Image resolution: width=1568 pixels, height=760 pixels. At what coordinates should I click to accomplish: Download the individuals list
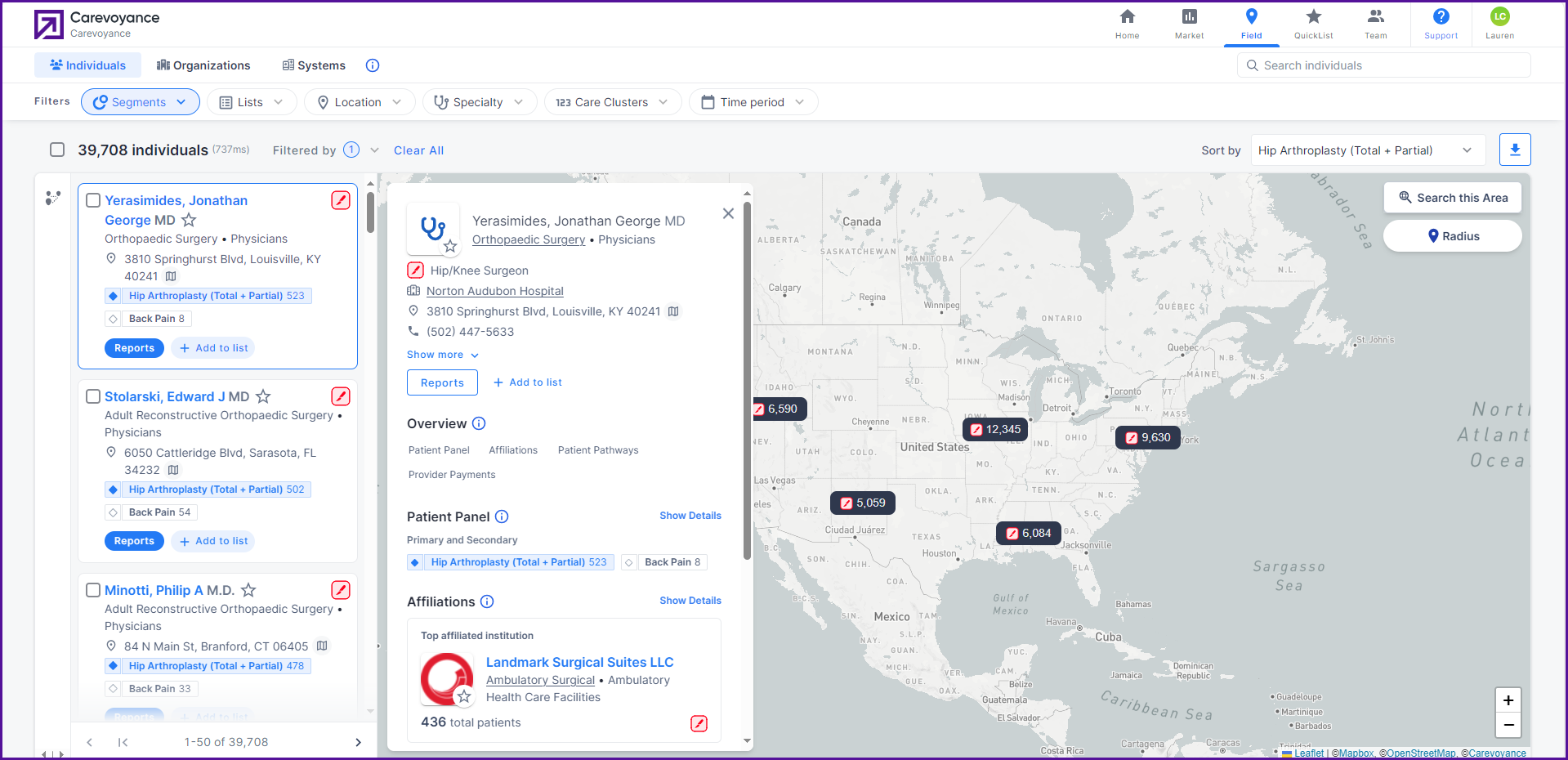point(1515,150)
